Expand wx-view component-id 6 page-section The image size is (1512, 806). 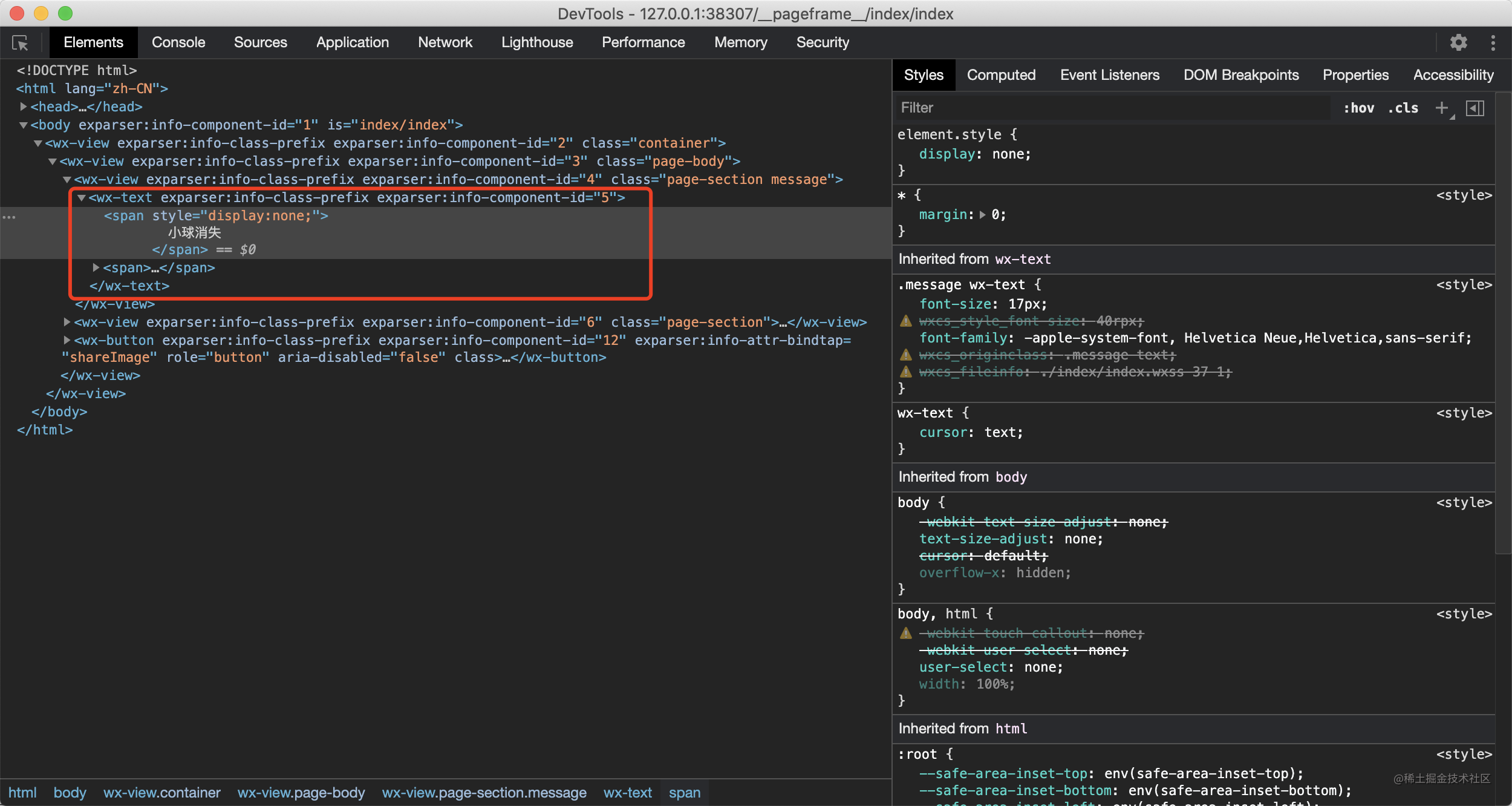(x=67, y=322)
